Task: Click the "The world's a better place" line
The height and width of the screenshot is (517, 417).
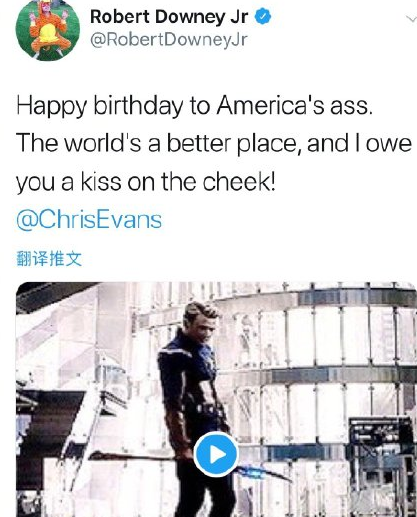Action: pyautogui.click(x=214, y=143)
